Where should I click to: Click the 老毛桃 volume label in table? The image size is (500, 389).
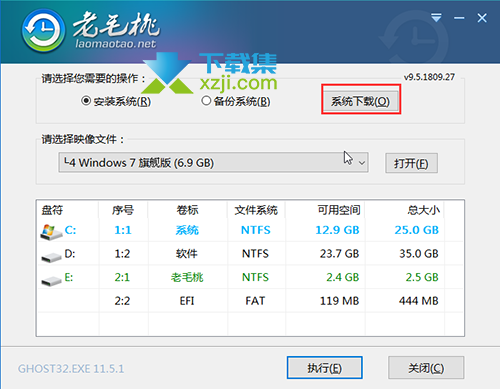click(187, 277)
